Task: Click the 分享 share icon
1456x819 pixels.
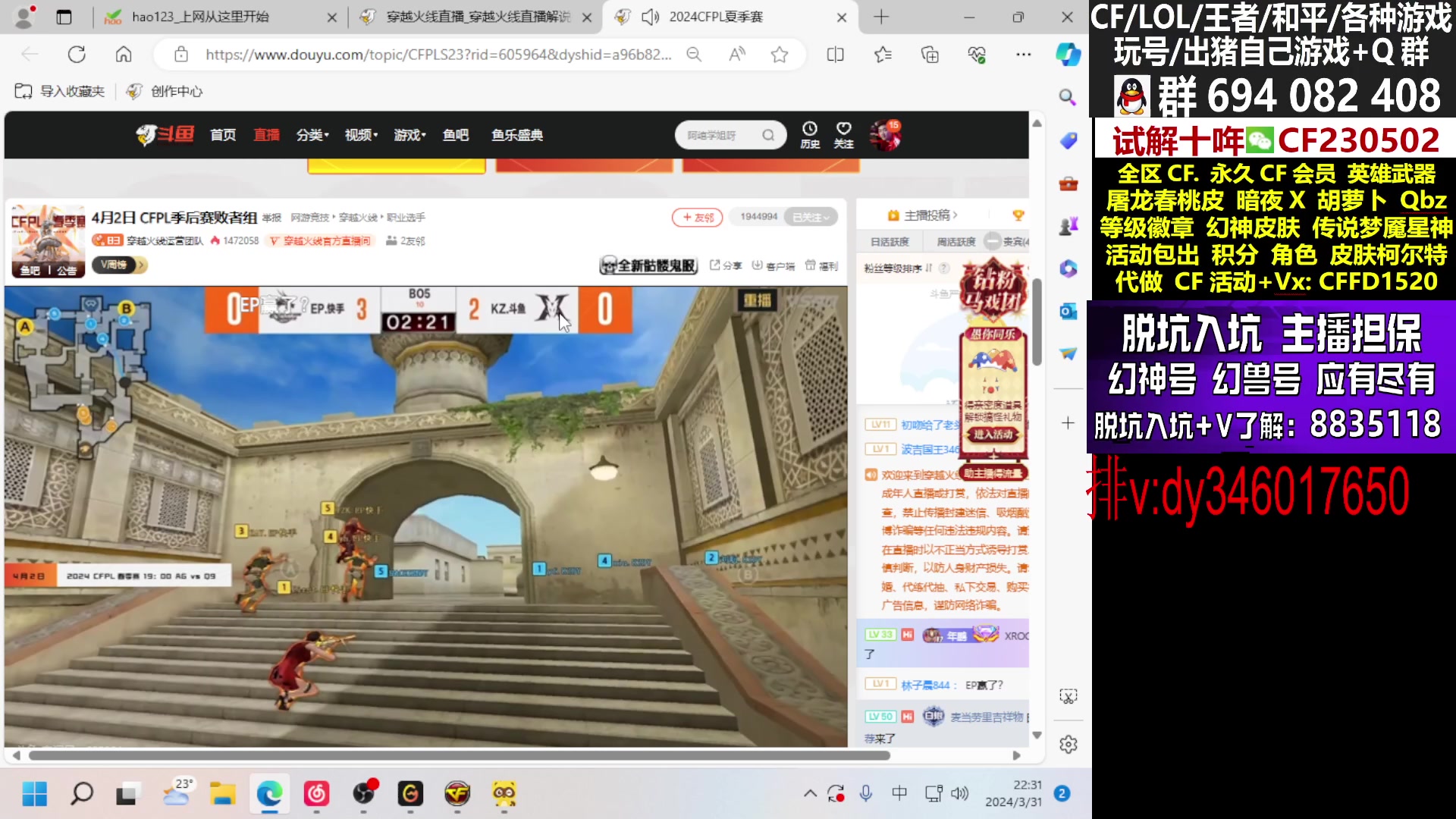Action: coord(726,265)
